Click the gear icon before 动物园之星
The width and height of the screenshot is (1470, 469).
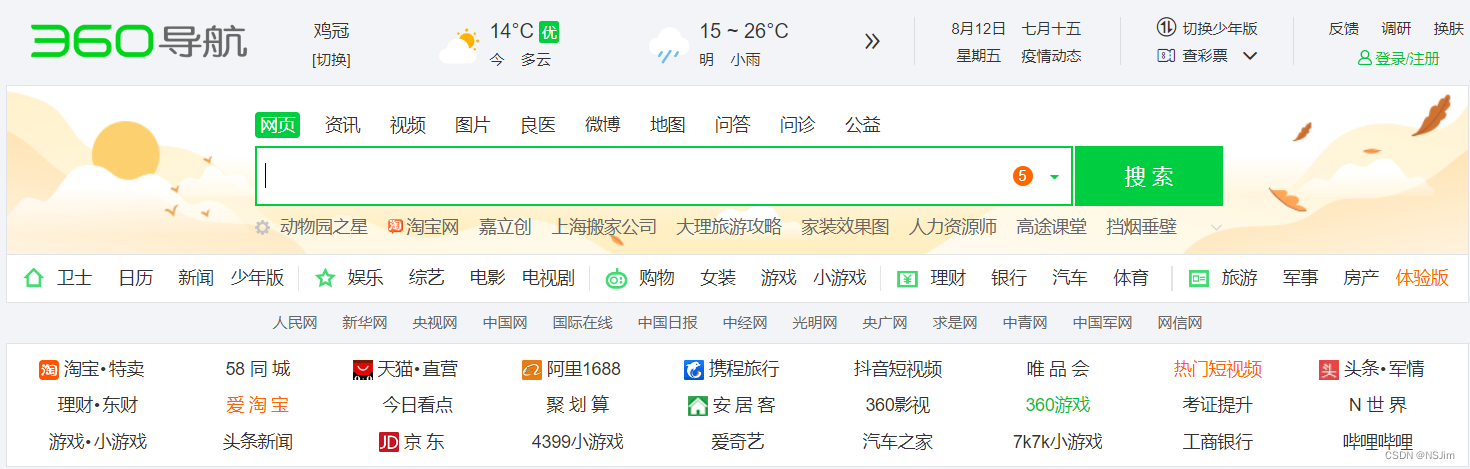262,227
